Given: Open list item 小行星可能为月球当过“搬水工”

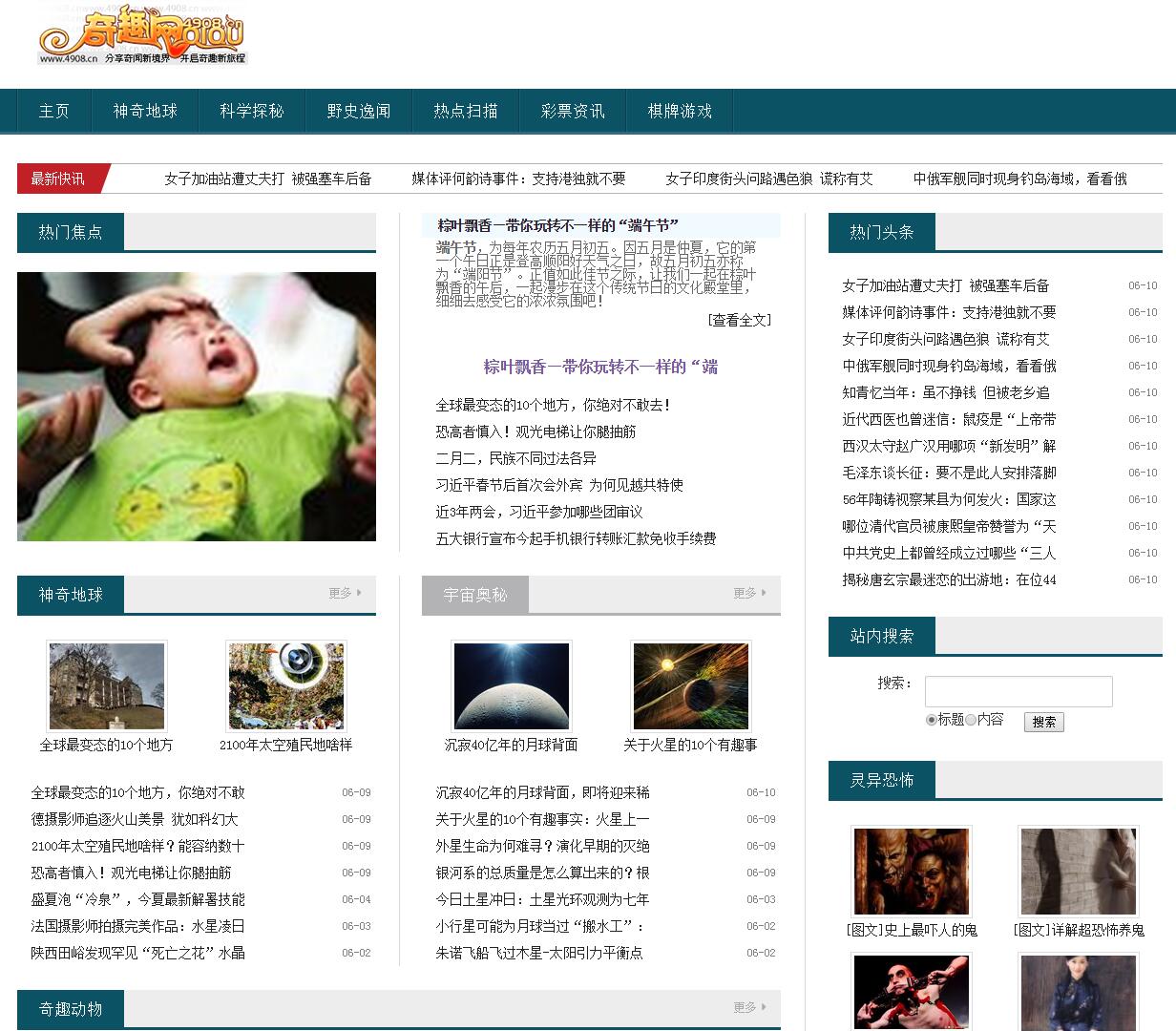Looking at the screenshot, I should click(540, 926).
